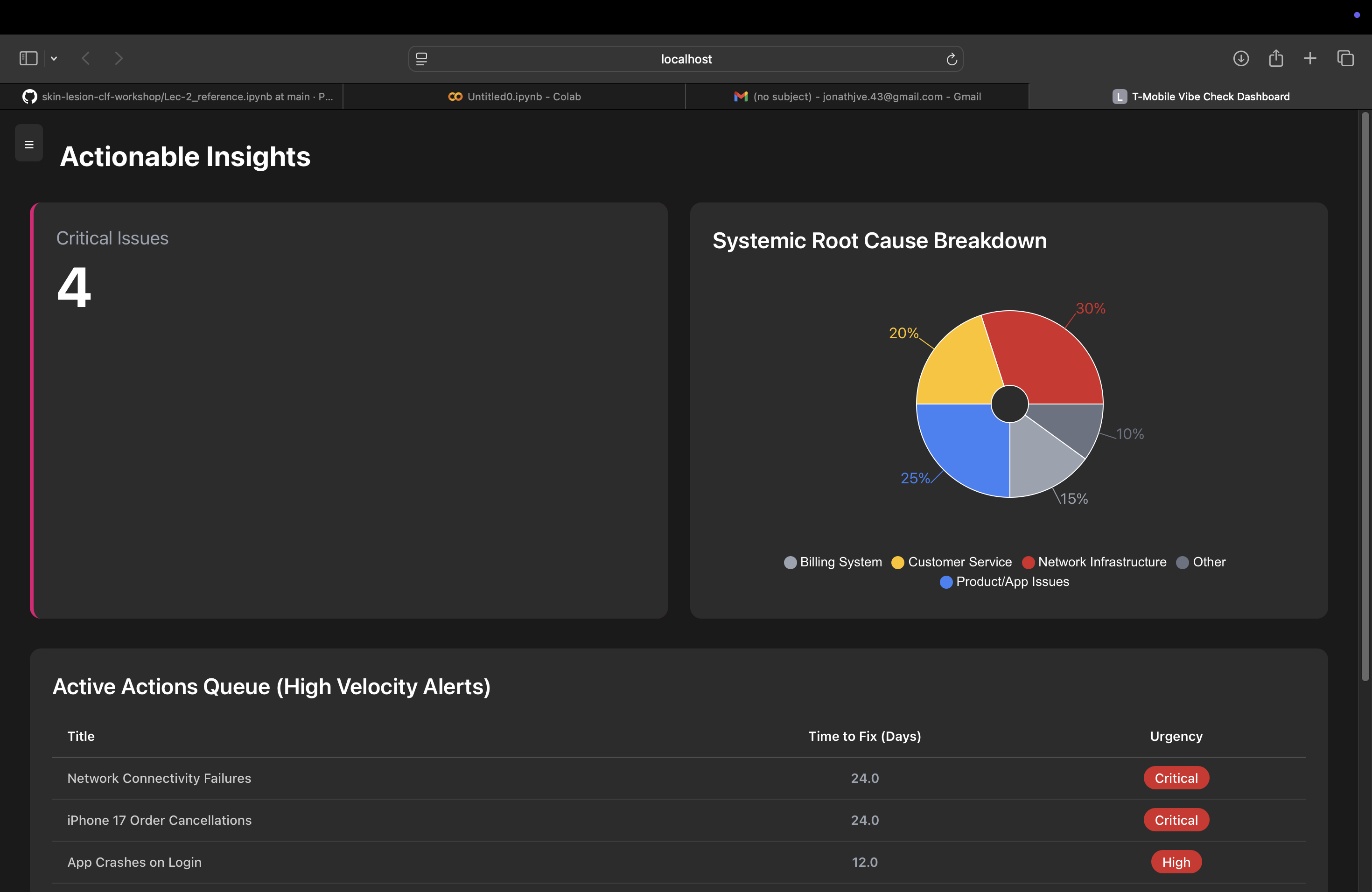Viewport: 1372px width, 892px height.
Task: Open Safari downloads icon
Action: pos(1240,58)
